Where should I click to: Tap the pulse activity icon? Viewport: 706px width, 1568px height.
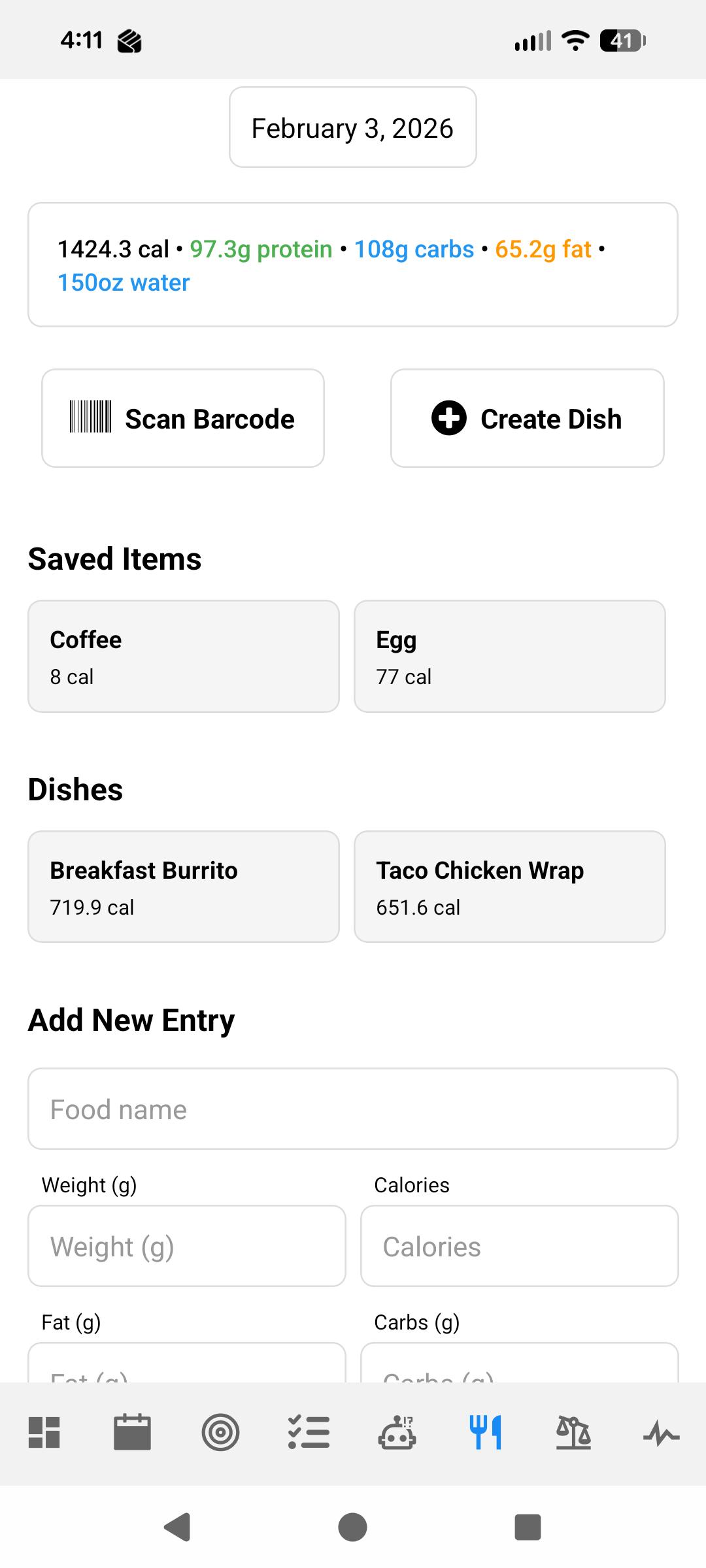point(661,1434)
